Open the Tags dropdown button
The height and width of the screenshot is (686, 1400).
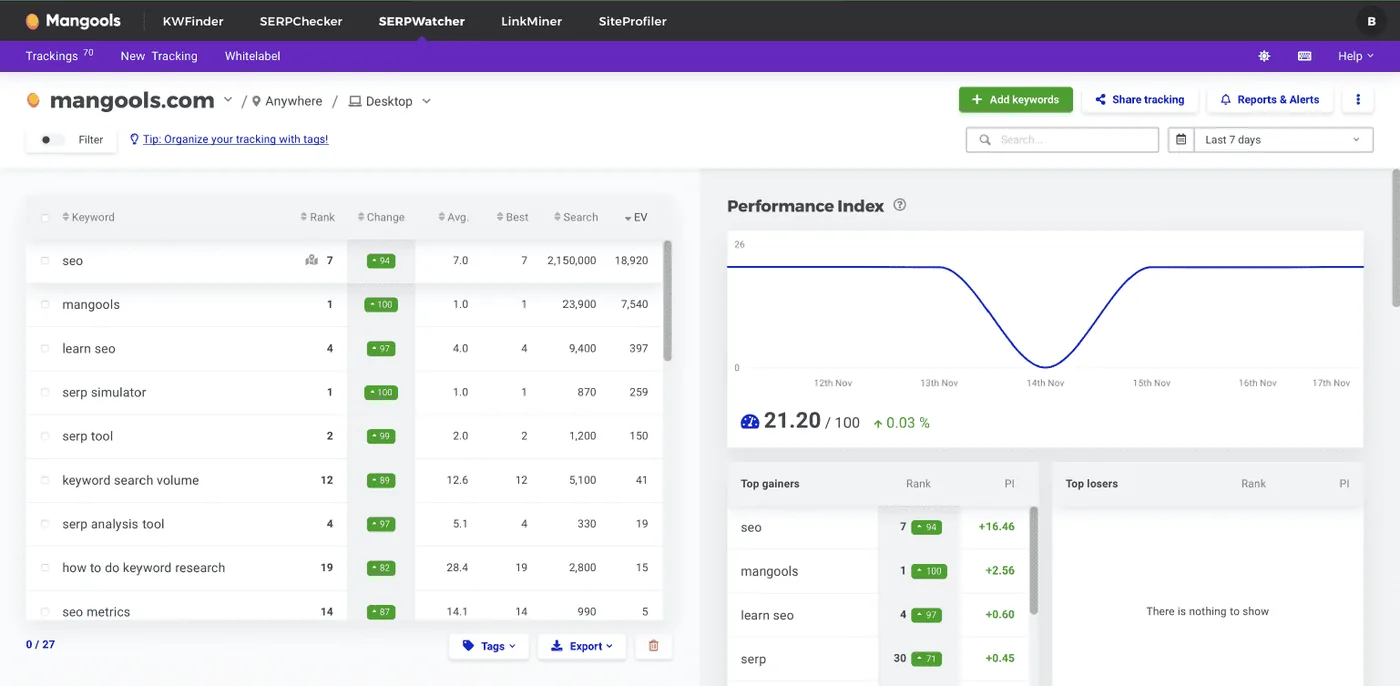tap(489, 646)
